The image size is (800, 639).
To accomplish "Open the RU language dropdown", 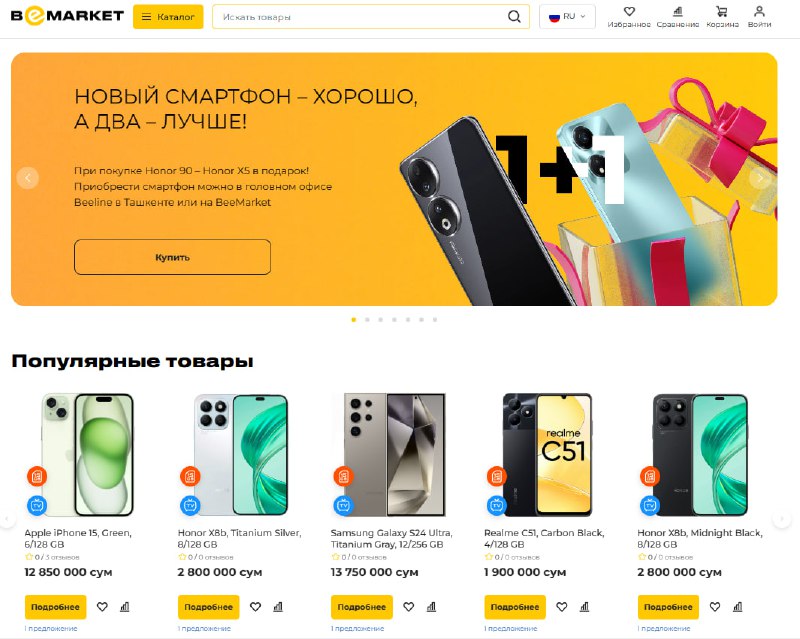I will tap(567, 16).
